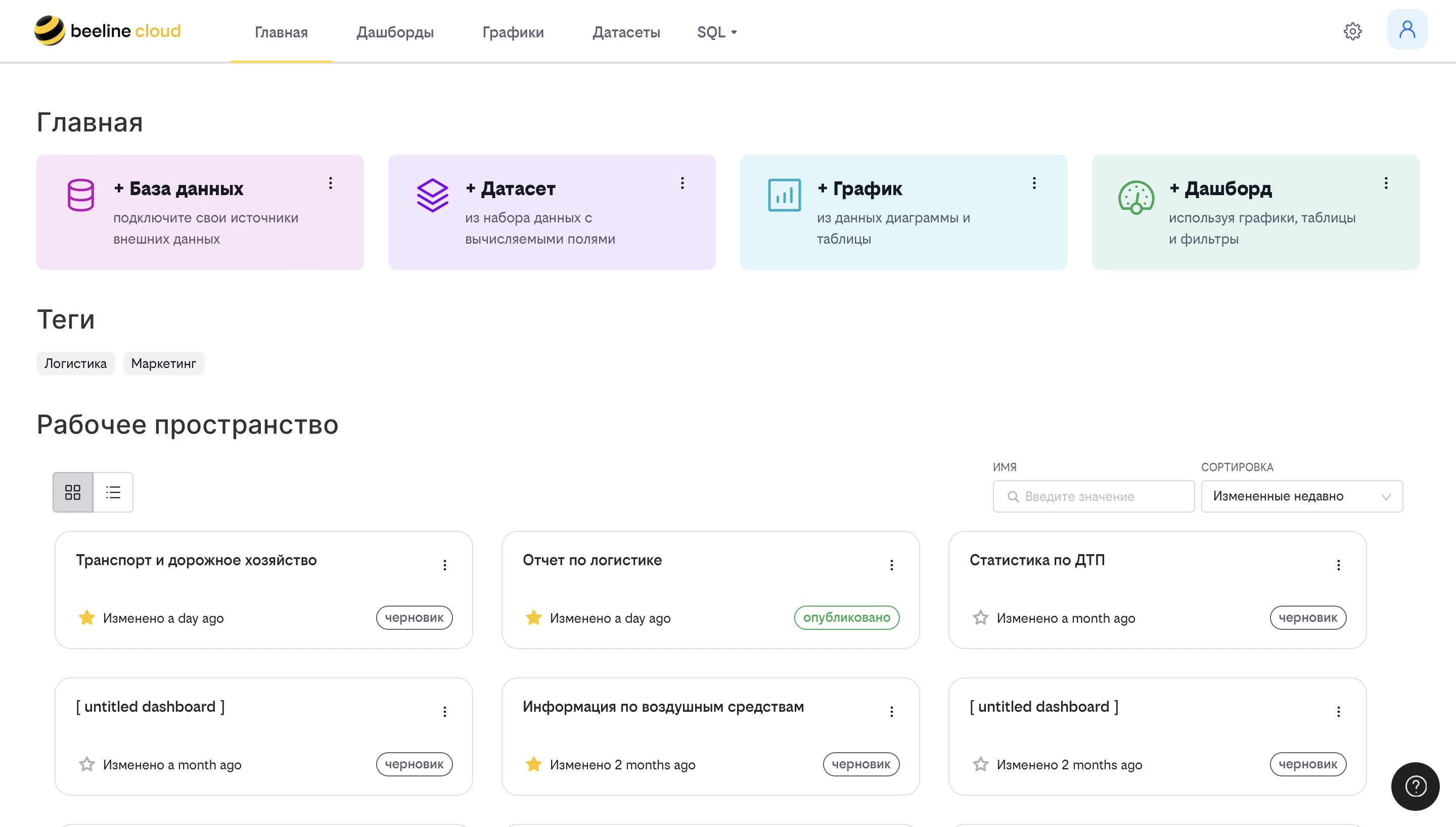
Task: Filter by Маркетинг tag
Action: pos(163,363)
